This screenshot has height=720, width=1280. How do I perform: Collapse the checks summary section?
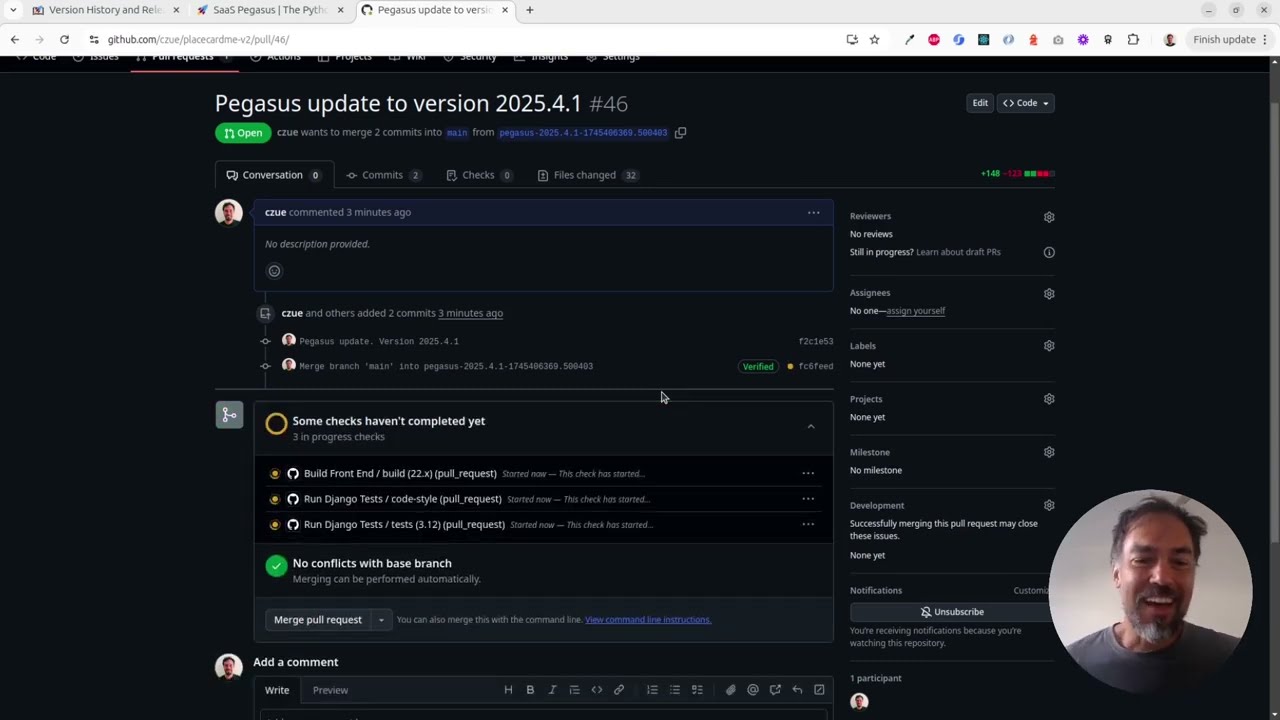(811, 427)
